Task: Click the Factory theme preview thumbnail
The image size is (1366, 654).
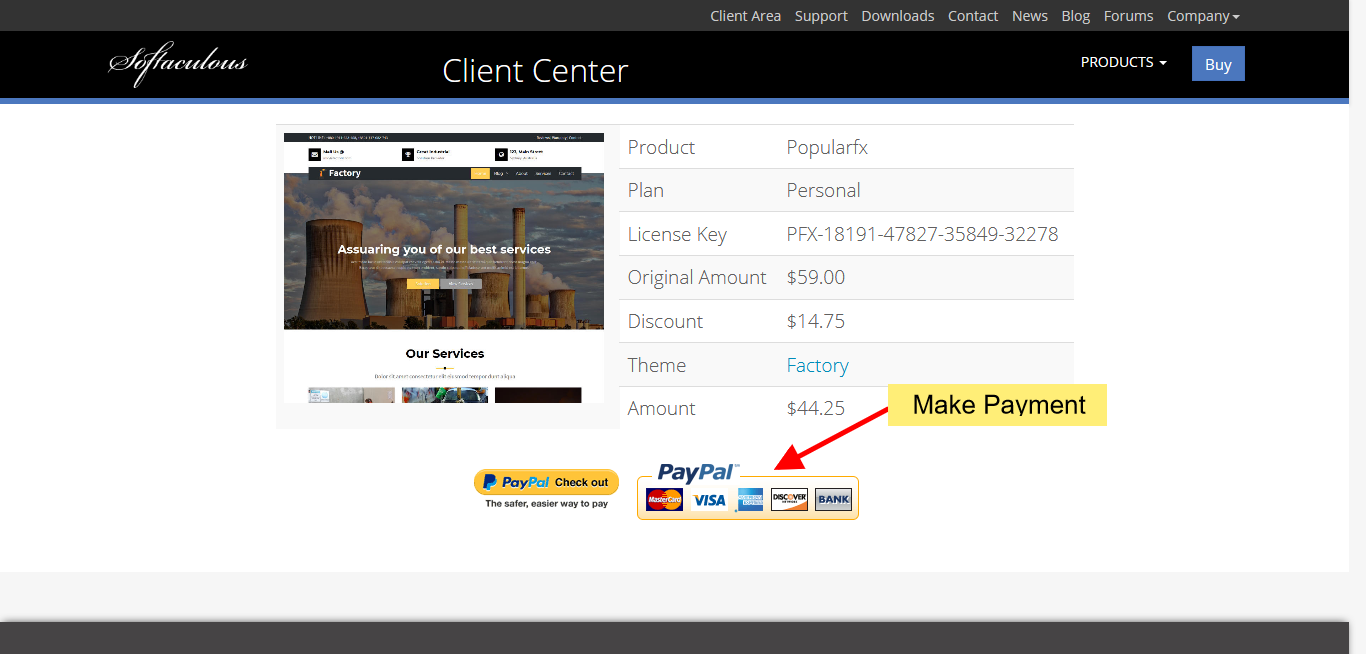Action: point(444,268)
